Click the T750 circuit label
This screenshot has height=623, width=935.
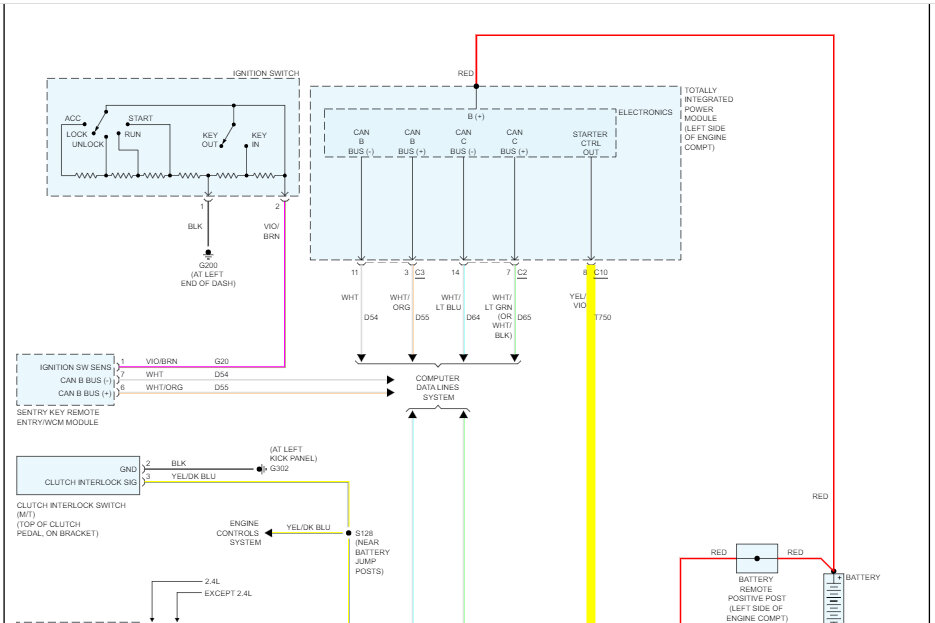click(603, 317)
